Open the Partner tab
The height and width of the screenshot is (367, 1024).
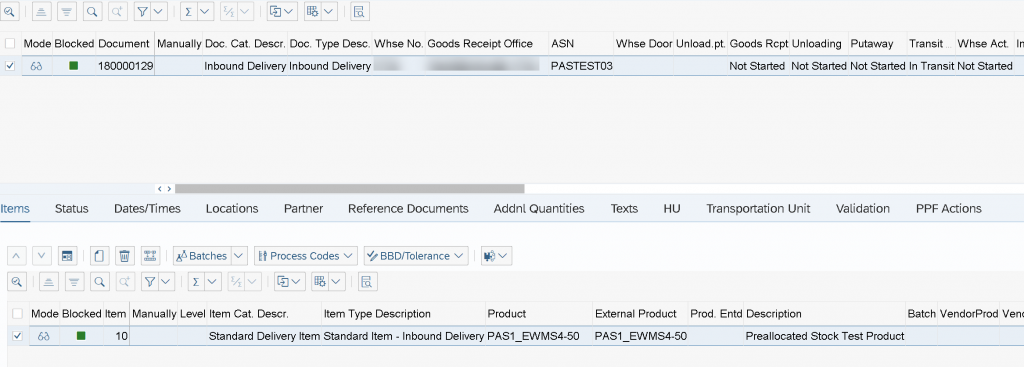[303, 209]
